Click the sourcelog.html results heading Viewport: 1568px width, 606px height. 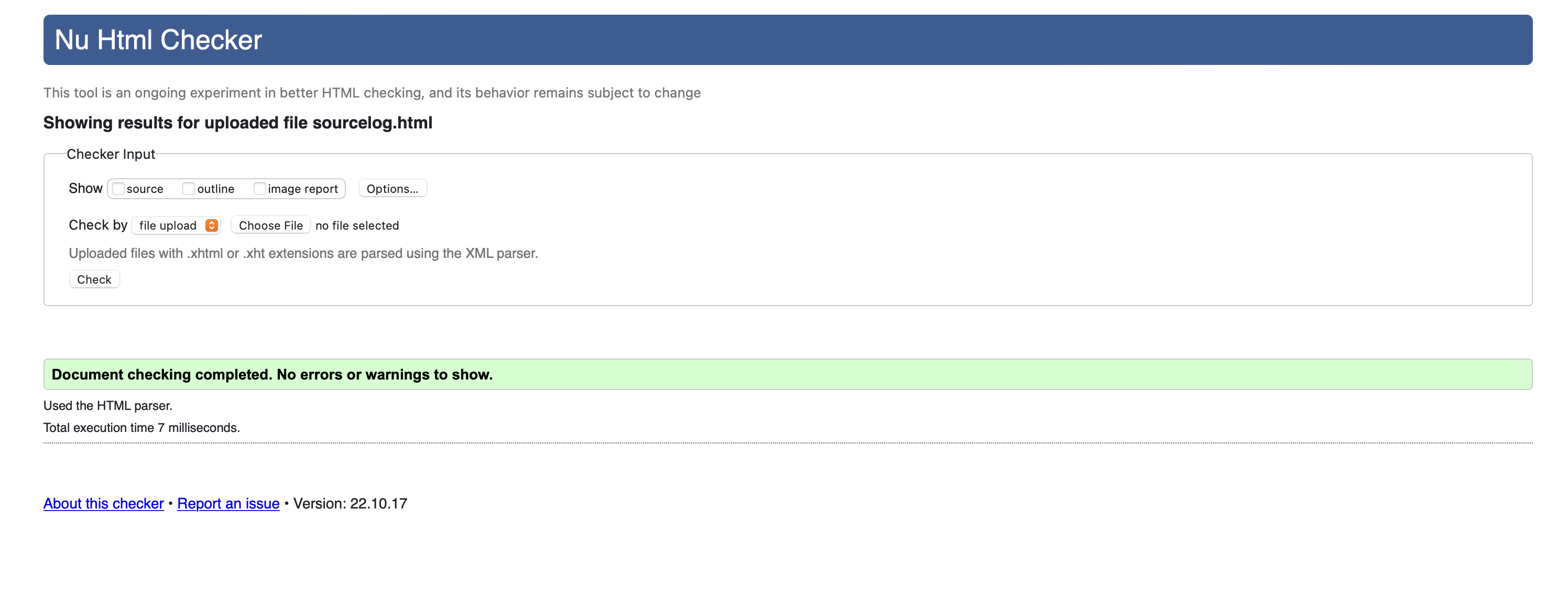pyautogui.click(x=237, y=123)
